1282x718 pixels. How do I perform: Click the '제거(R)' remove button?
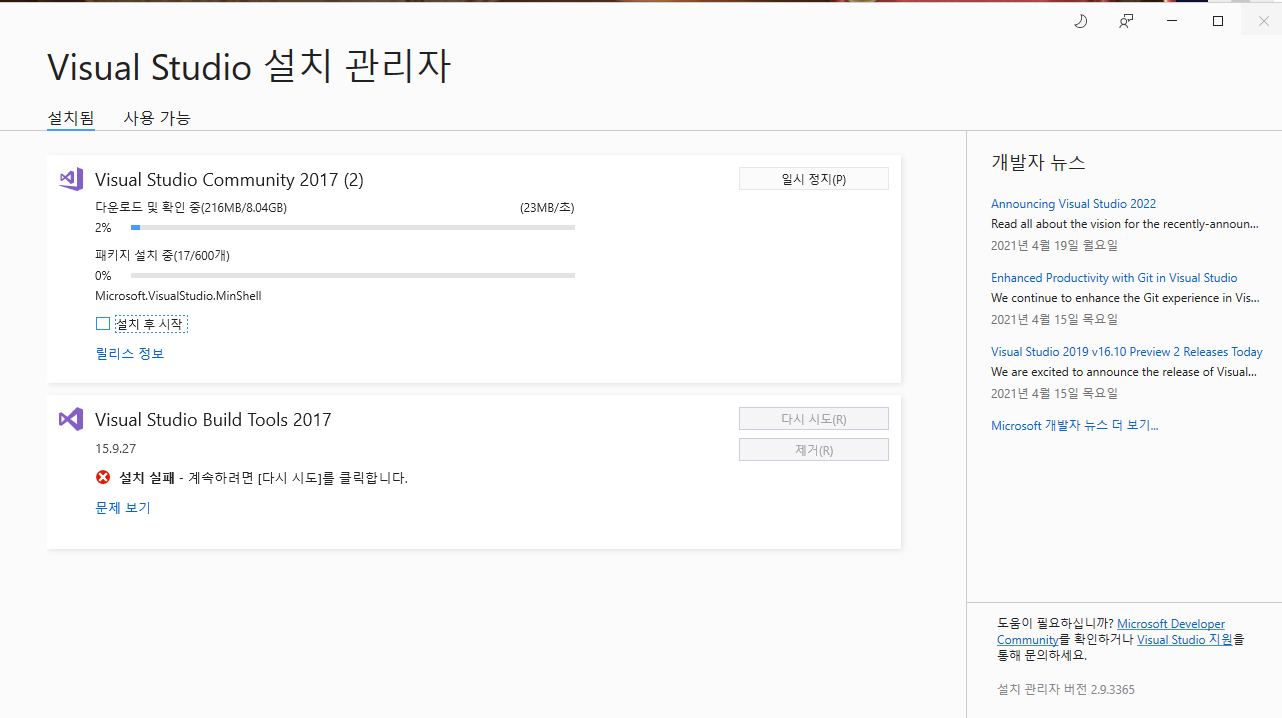coord(814,450)
